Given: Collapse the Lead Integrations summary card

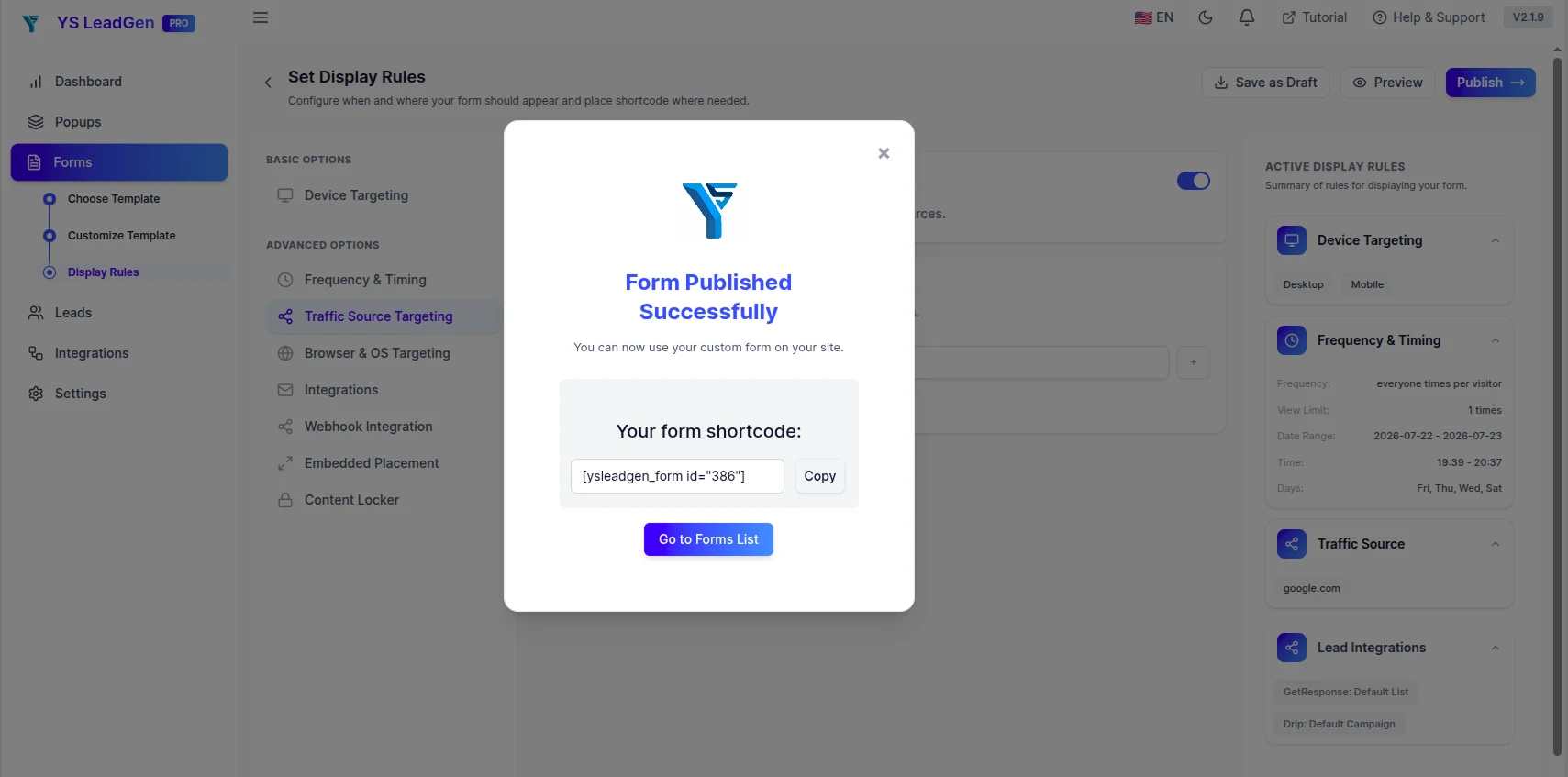Looking at the screenshot, I should click(1496, 648).
